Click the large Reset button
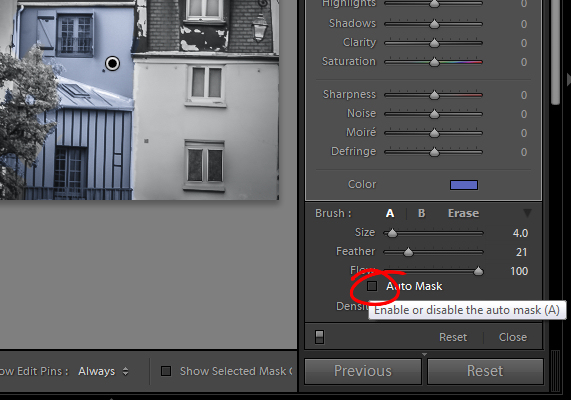Viewport: 571px width, 400px height. click(485, 371)
